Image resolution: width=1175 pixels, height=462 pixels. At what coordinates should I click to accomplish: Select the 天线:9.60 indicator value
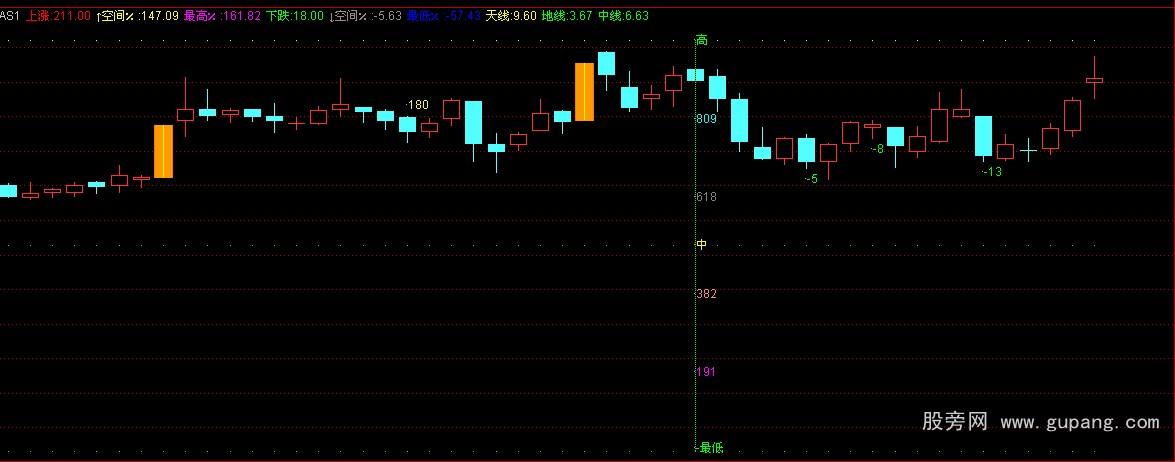(511, 16)
